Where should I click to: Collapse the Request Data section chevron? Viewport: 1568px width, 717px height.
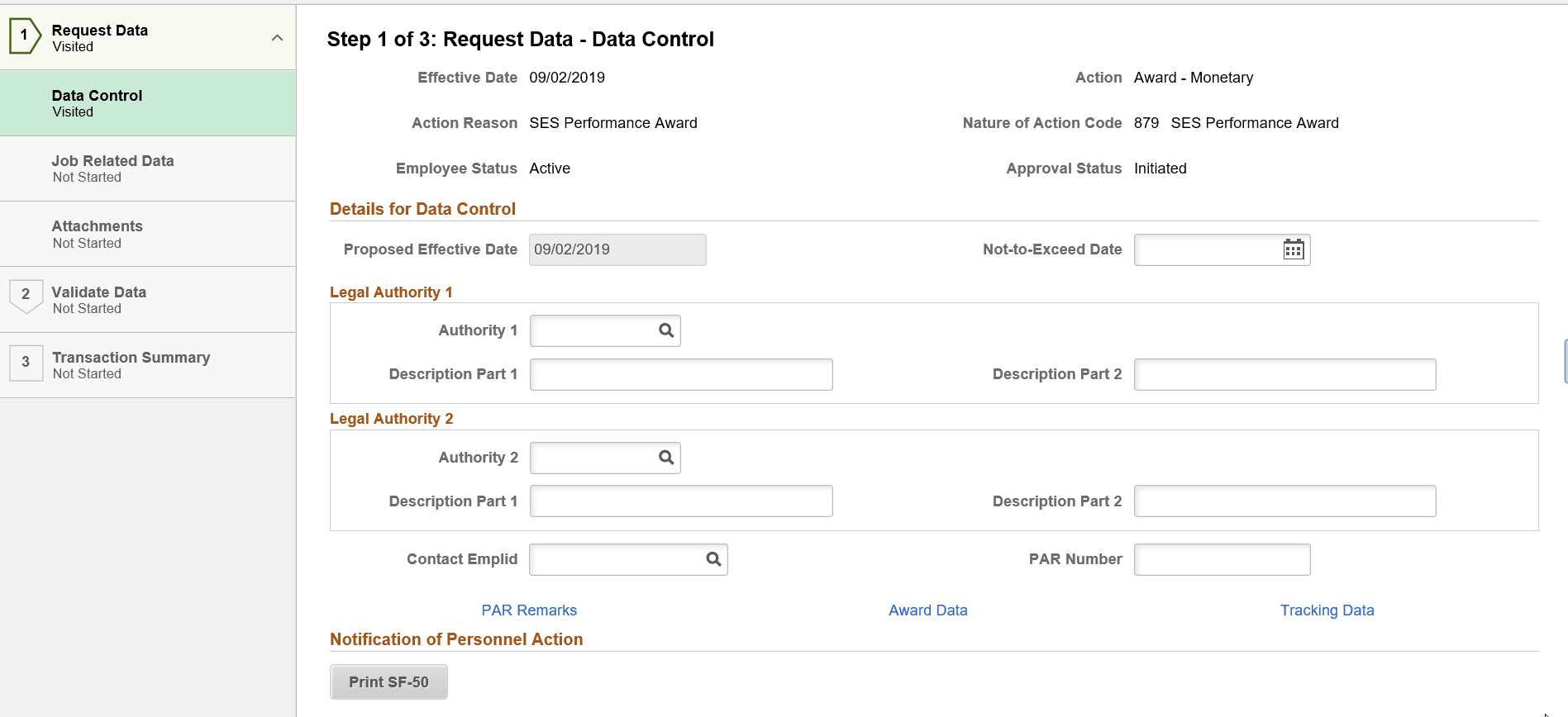coord(277,38)
